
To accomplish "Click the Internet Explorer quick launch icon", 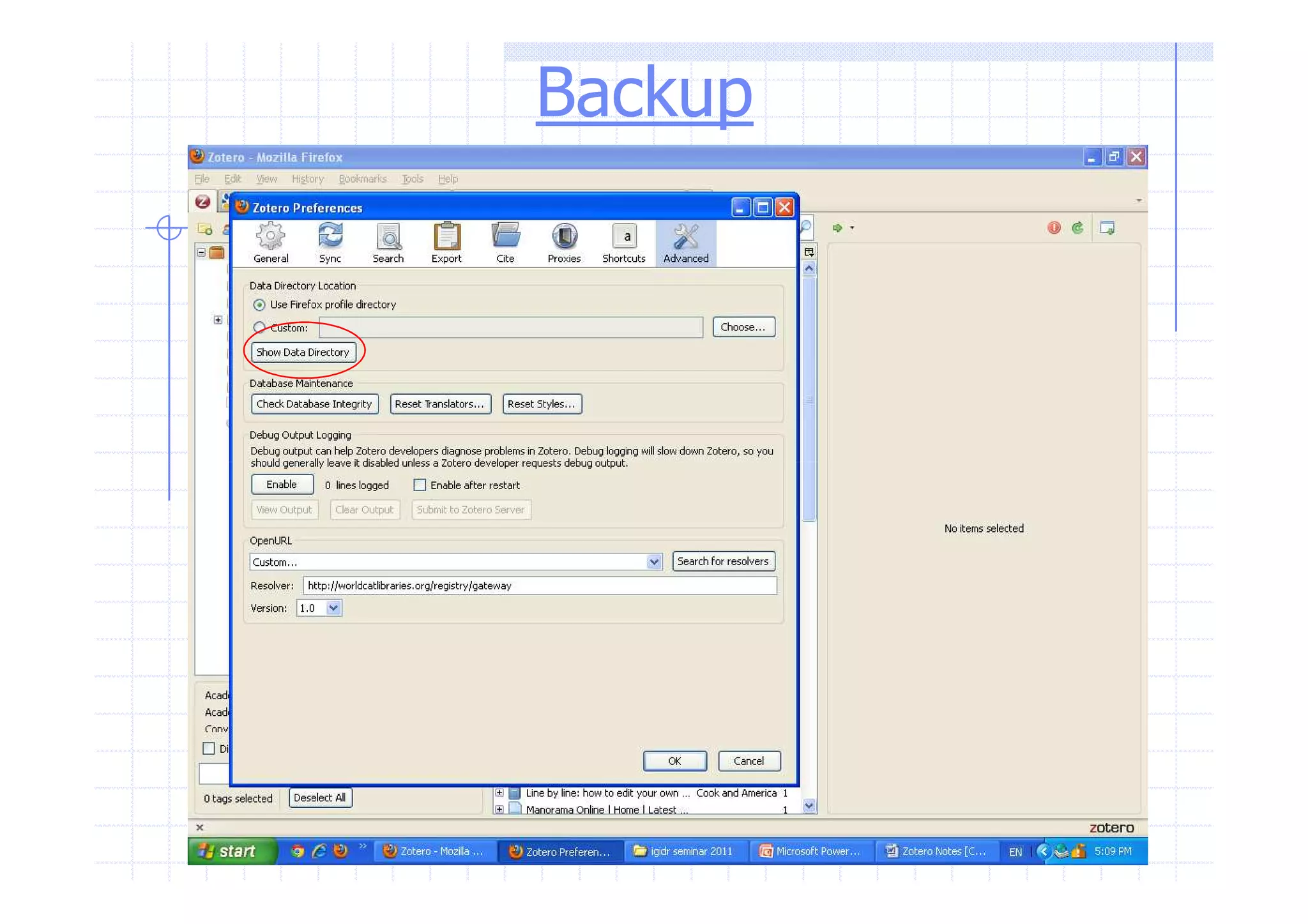I will click(x=319, y=851).
